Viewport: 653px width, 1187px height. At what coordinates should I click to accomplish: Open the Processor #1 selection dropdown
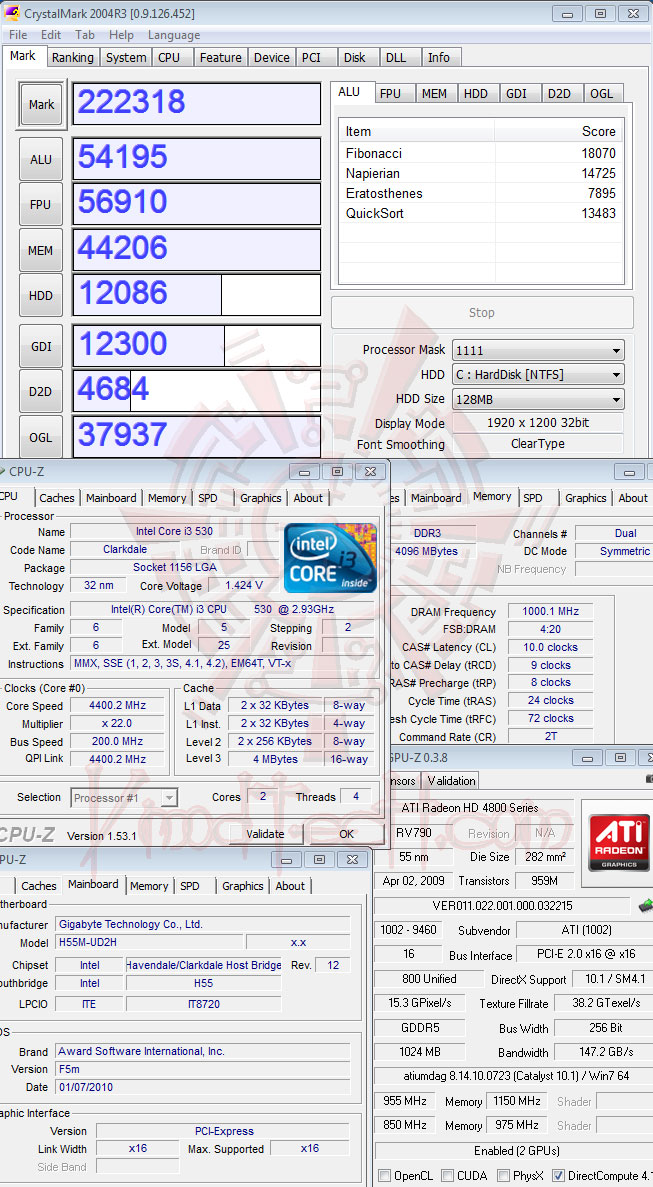pos(125,798)
